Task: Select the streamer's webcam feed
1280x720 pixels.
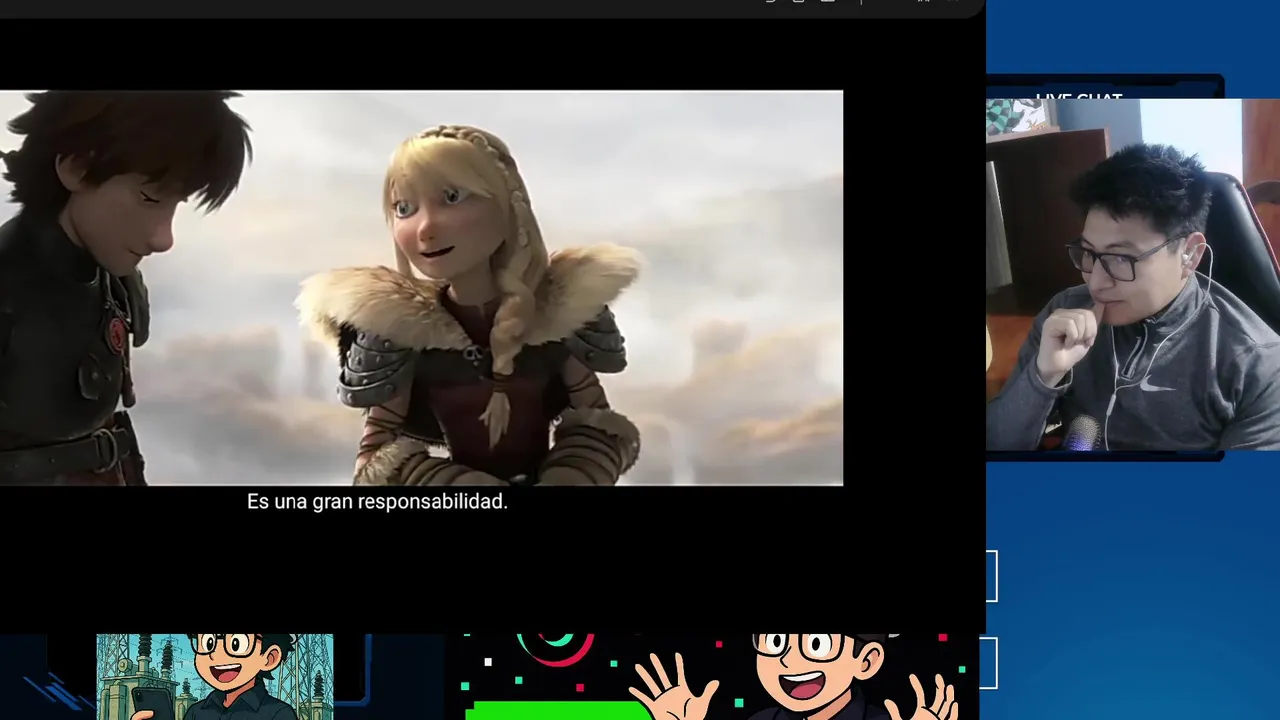Action: pos(1133,274)
